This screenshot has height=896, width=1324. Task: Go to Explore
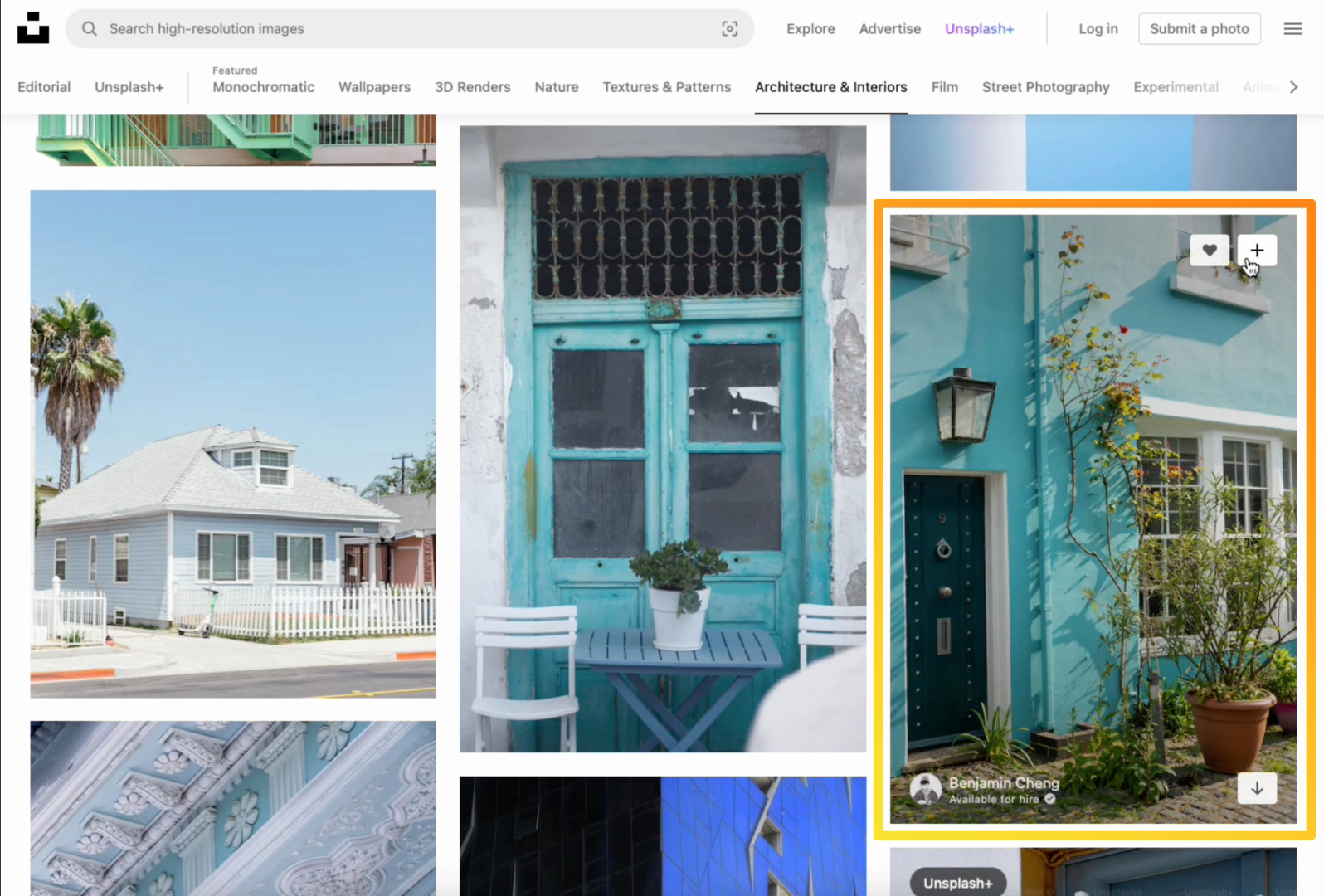(810, 29)
